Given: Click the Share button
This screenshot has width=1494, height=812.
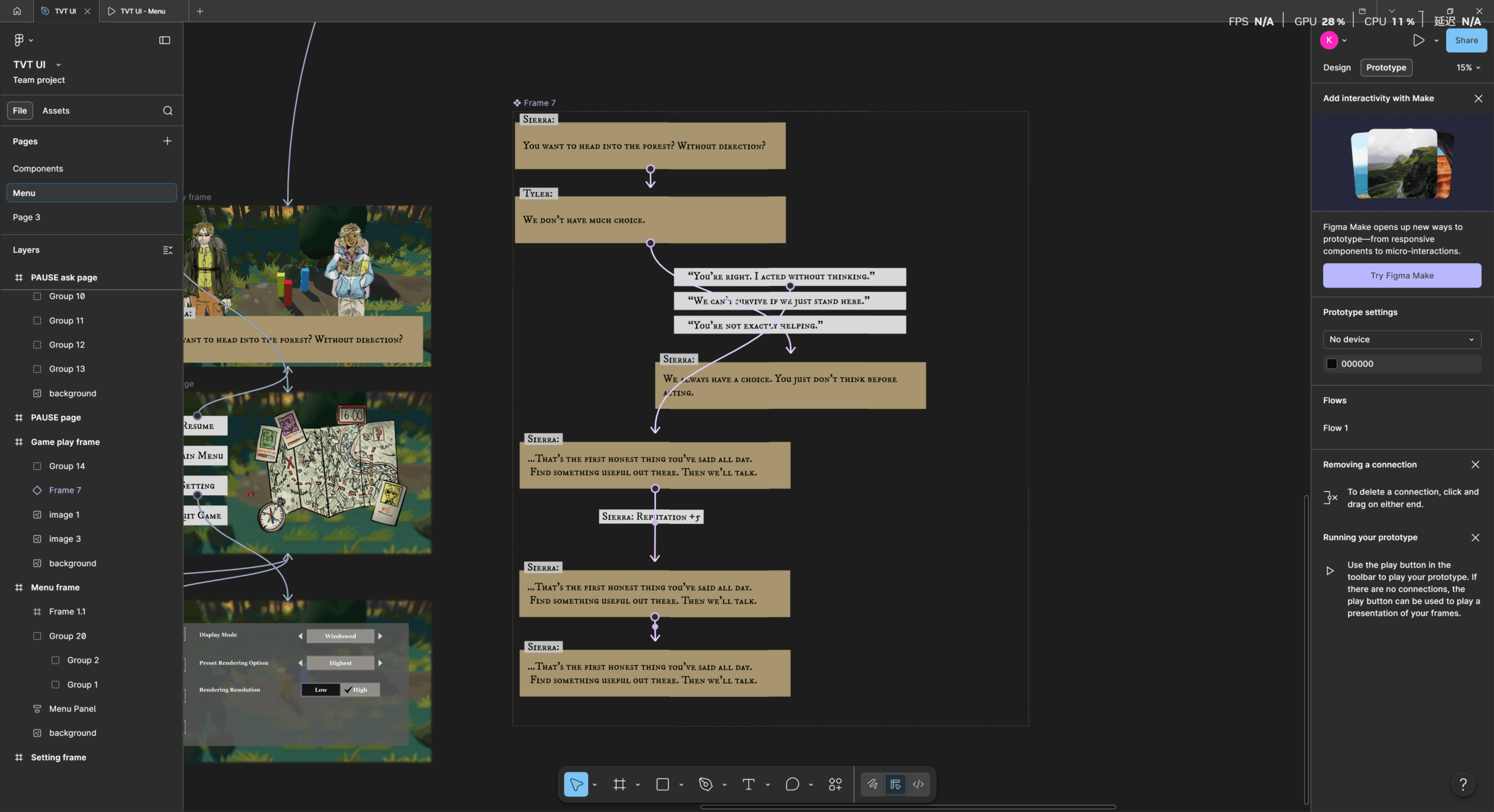Looking at the screenshot, I should [x=1466, y=40].
